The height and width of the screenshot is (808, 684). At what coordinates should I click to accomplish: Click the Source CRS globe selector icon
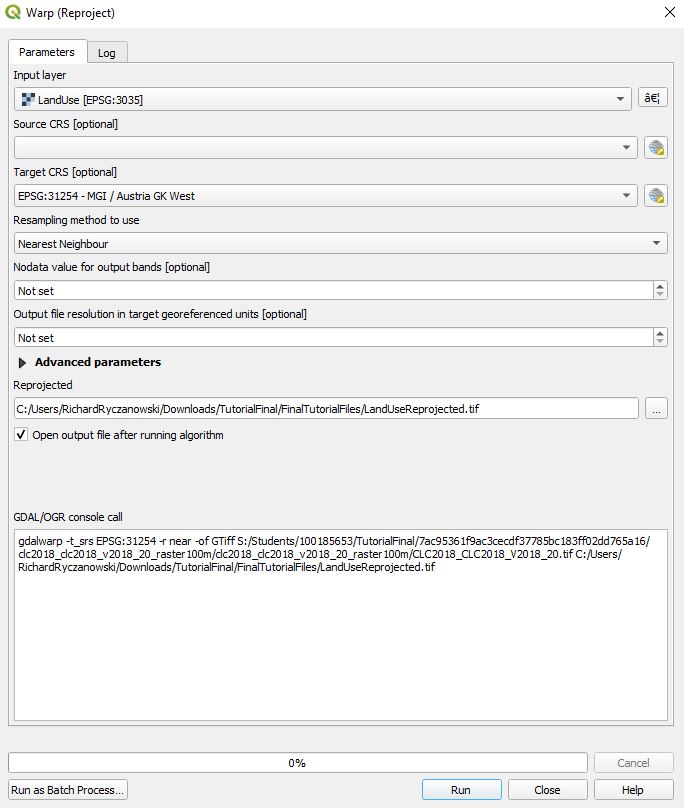(656, 148)
